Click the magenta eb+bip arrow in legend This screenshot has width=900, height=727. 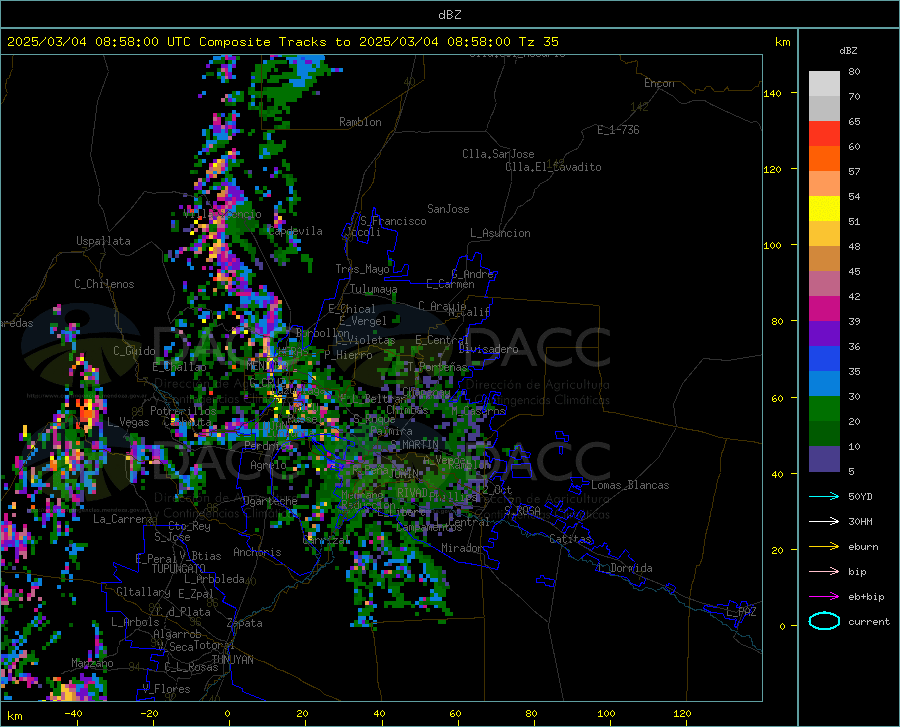[824, 597]
